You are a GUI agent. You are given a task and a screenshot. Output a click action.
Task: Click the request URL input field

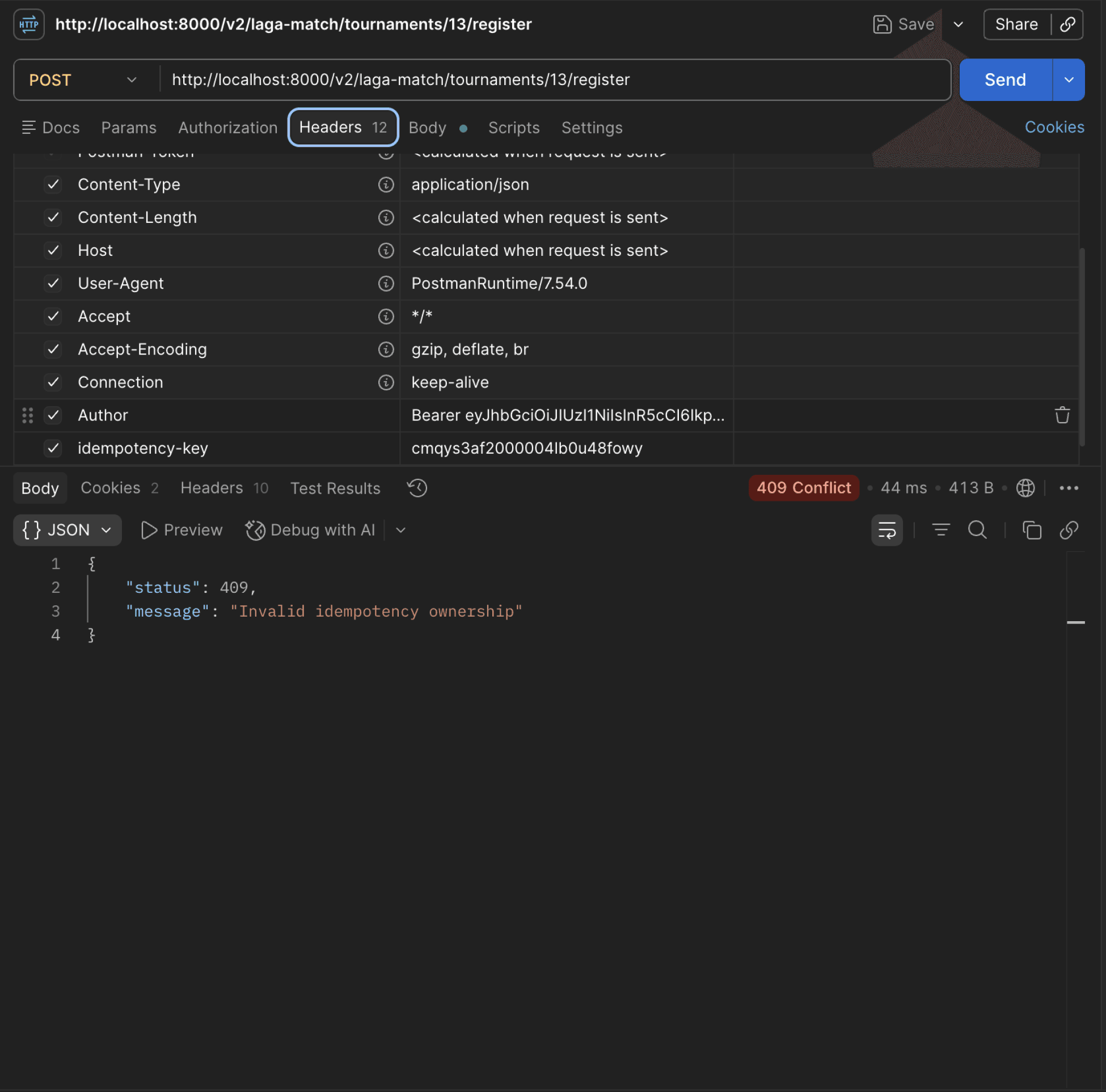[x=555, y=79]
